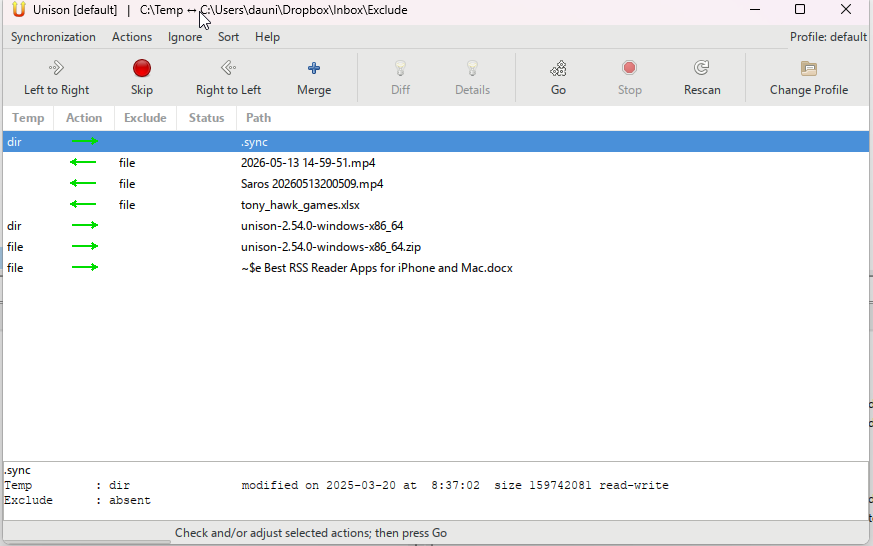Screen dimensions: 873x546
Task: Click the right arrow for unison-2.54.0-windows-x86_64 directory
Action: point(85,225)
